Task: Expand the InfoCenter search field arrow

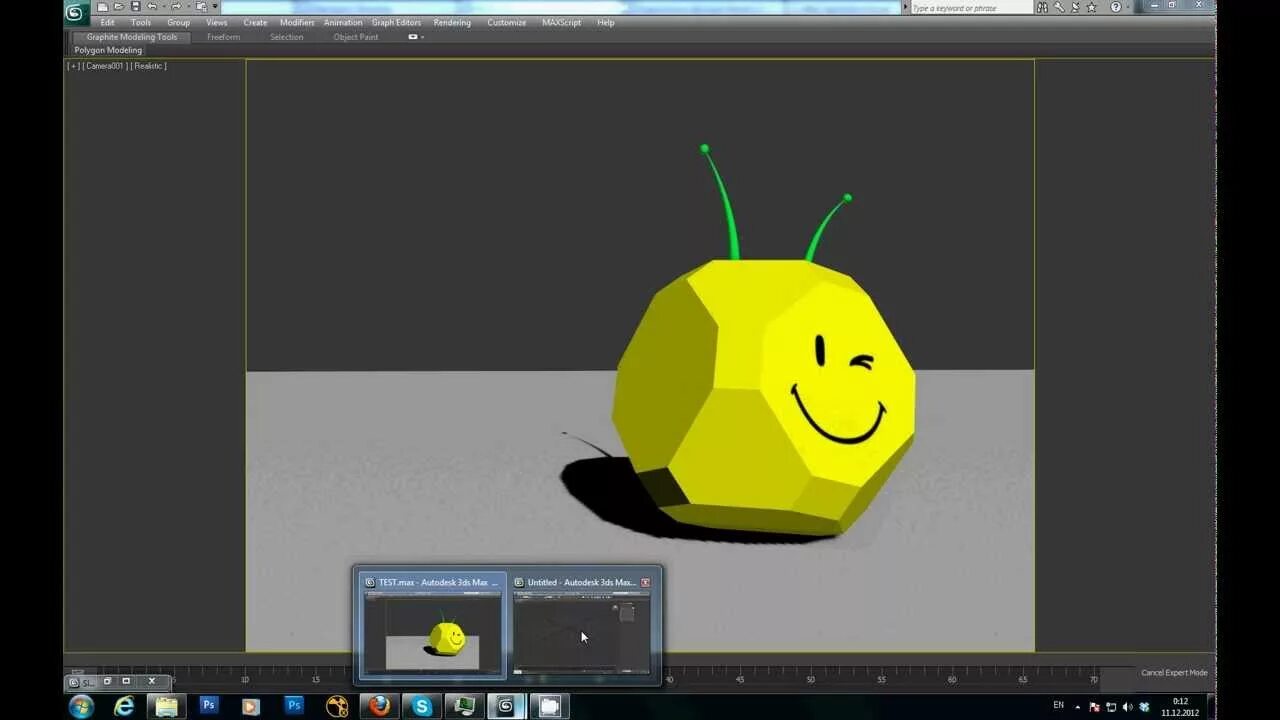Action: pos(906,7)
